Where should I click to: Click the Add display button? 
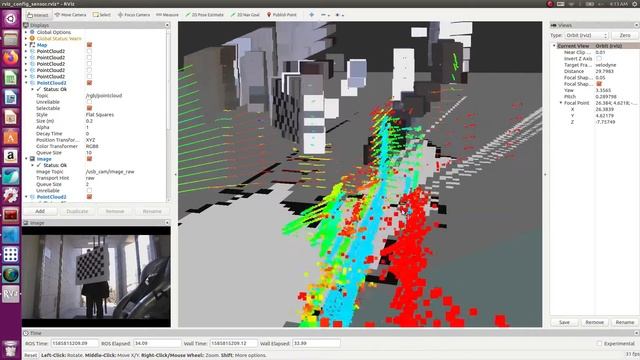coord(40,211)
